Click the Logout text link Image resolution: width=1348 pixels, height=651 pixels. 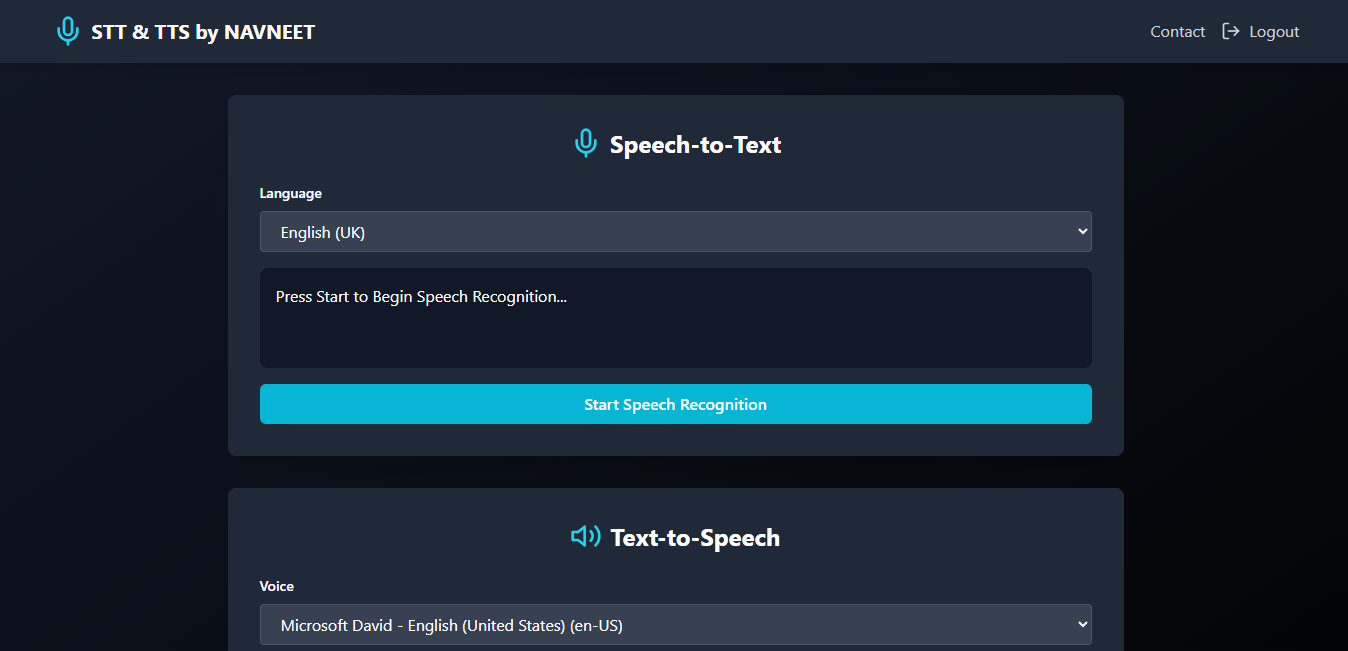click(x=1274, y=32)
